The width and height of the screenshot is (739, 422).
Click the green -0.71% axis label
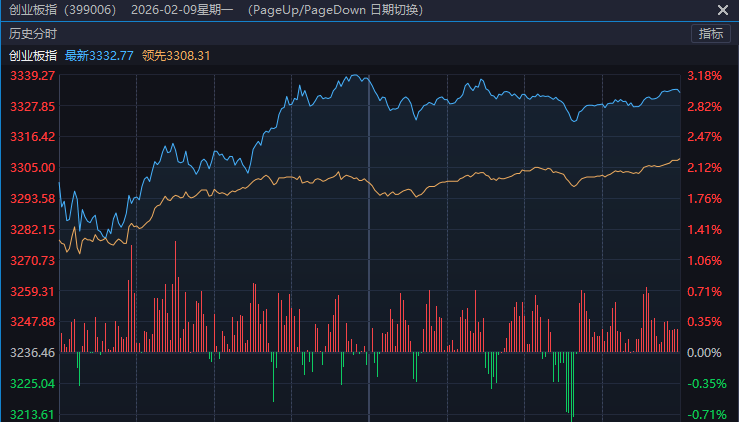coord(704,414)
